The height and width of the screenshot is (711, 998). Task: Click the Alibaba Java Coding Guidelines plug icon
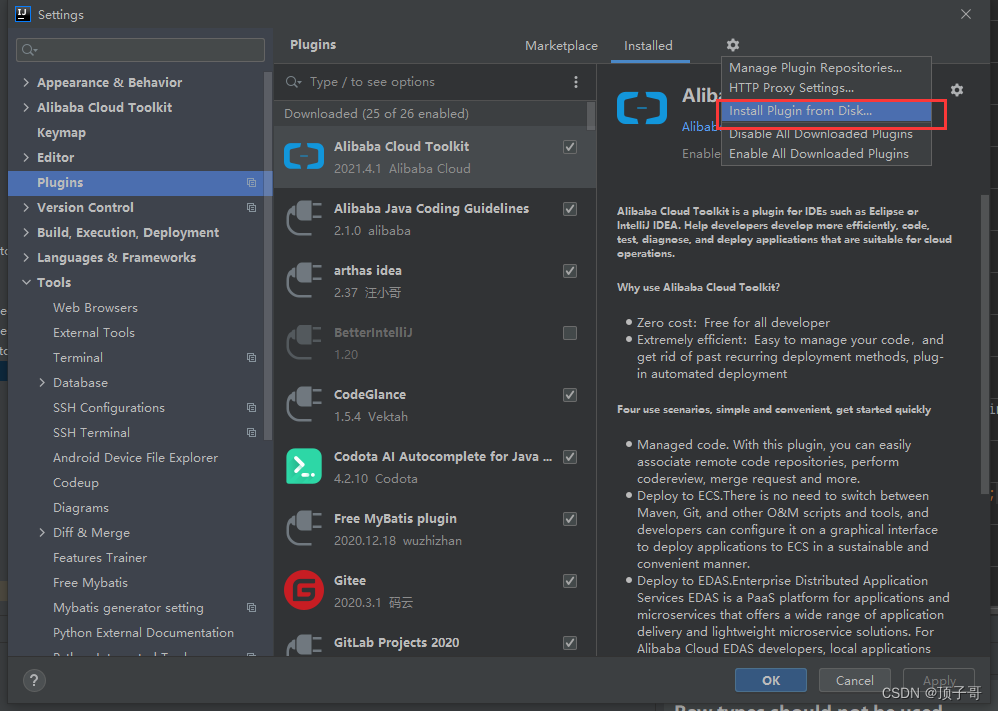304,218
